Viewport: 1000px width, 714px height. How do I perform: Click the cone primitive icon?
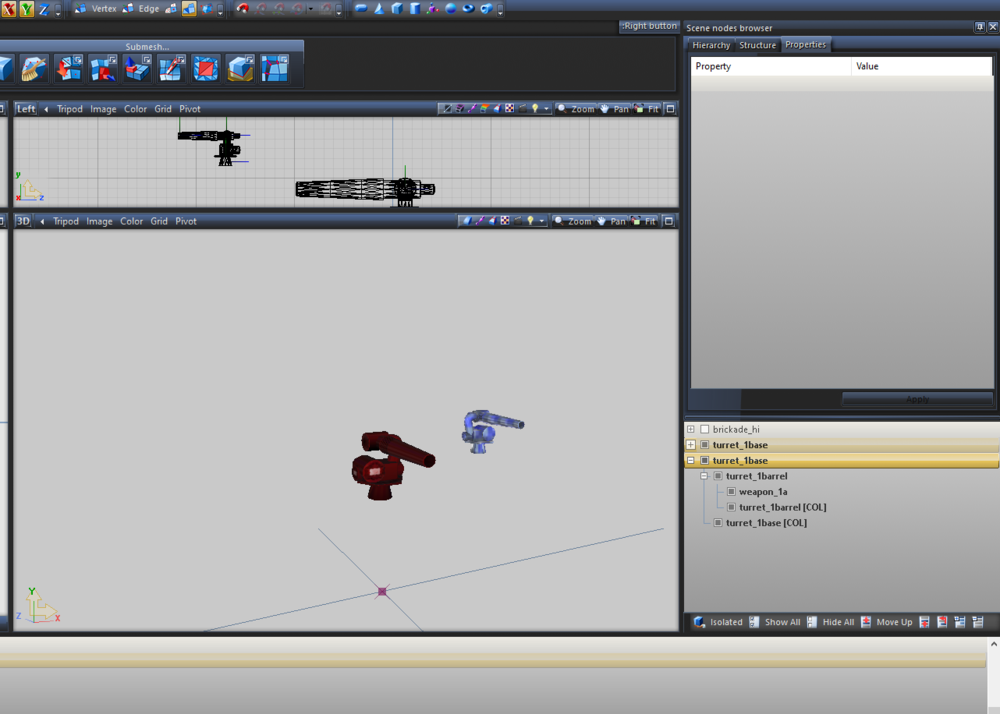[379, 9]
